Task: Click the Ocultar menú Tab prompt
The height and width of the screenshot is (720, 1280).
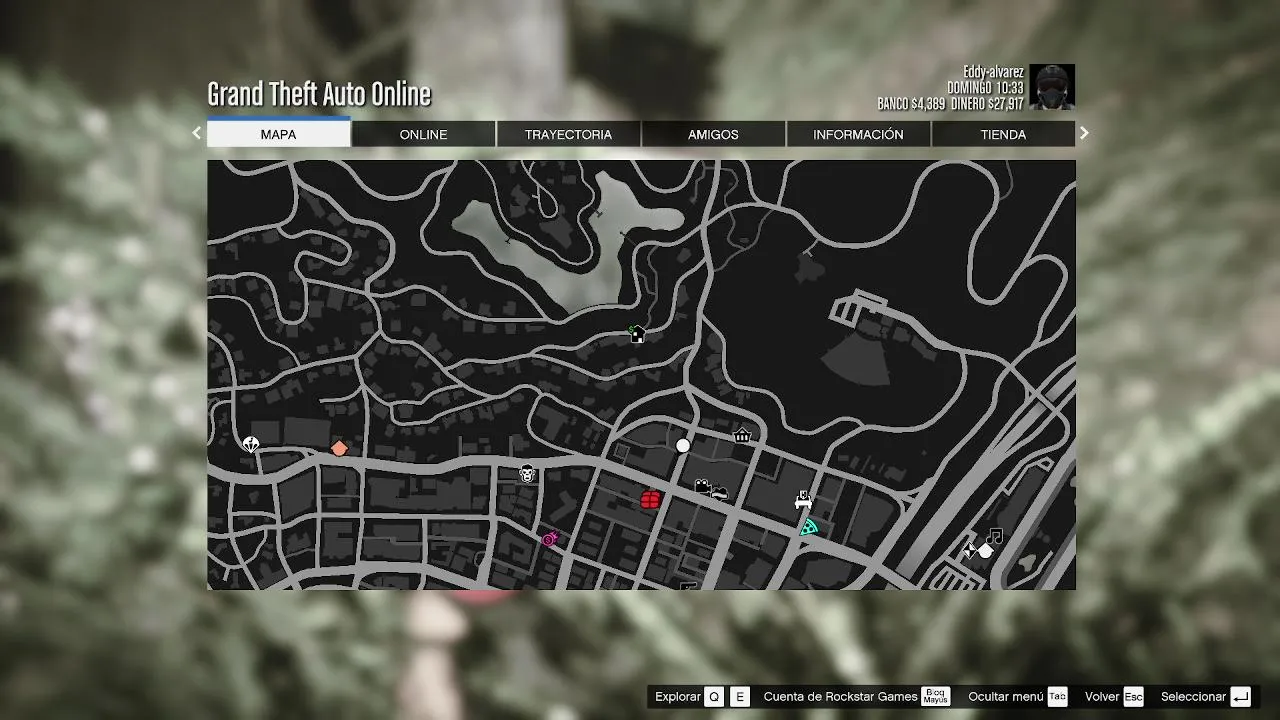Action: coord(1018,697)
